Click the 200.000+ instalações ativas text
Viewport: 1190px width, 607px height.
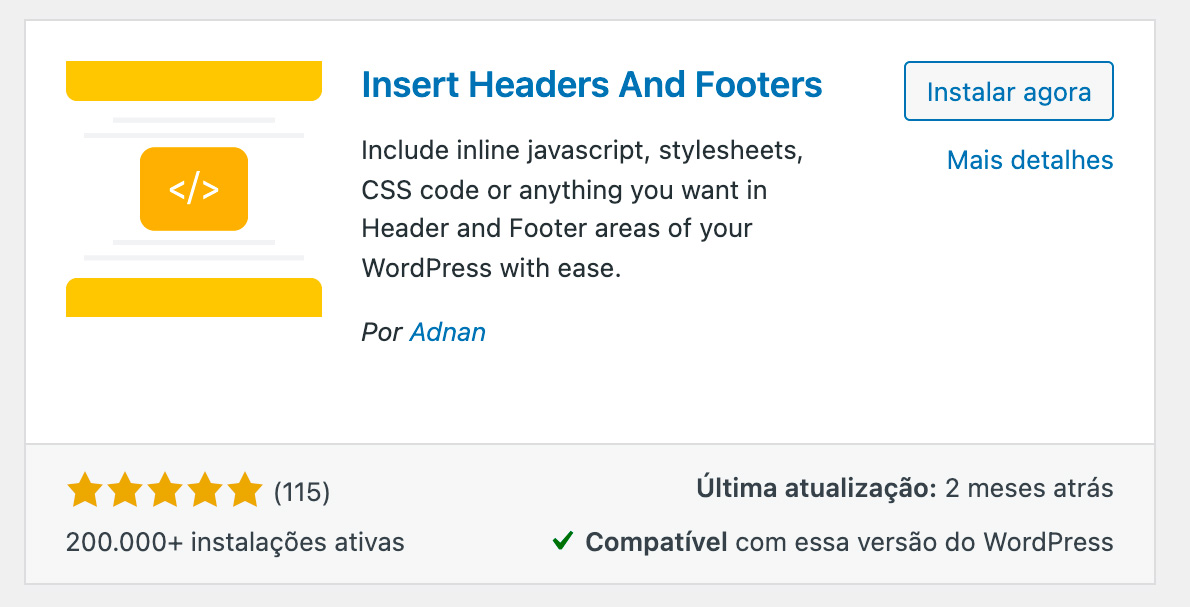pos(235,543)
